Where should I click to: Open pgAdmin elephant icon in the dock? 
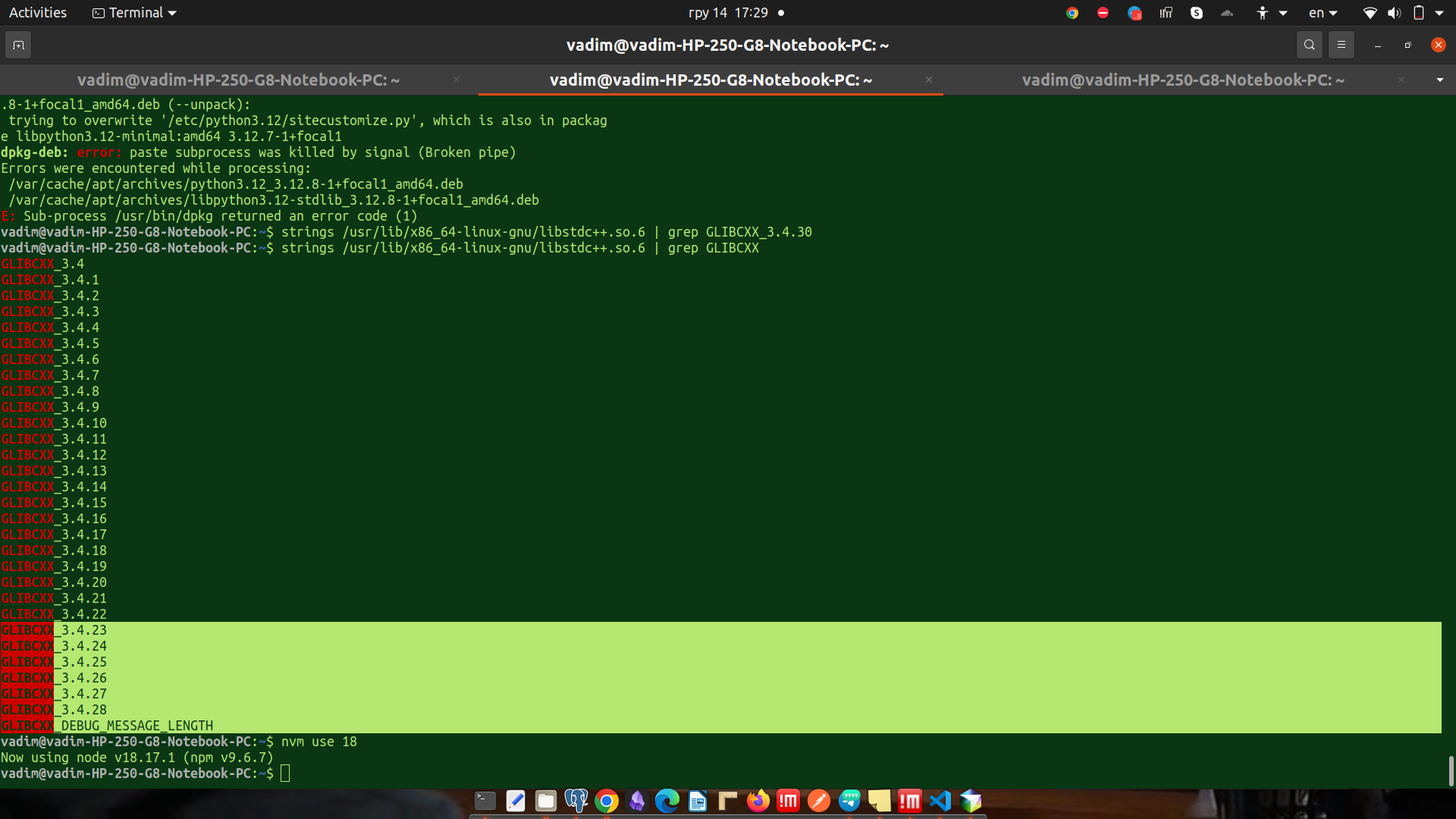[576, 801]
